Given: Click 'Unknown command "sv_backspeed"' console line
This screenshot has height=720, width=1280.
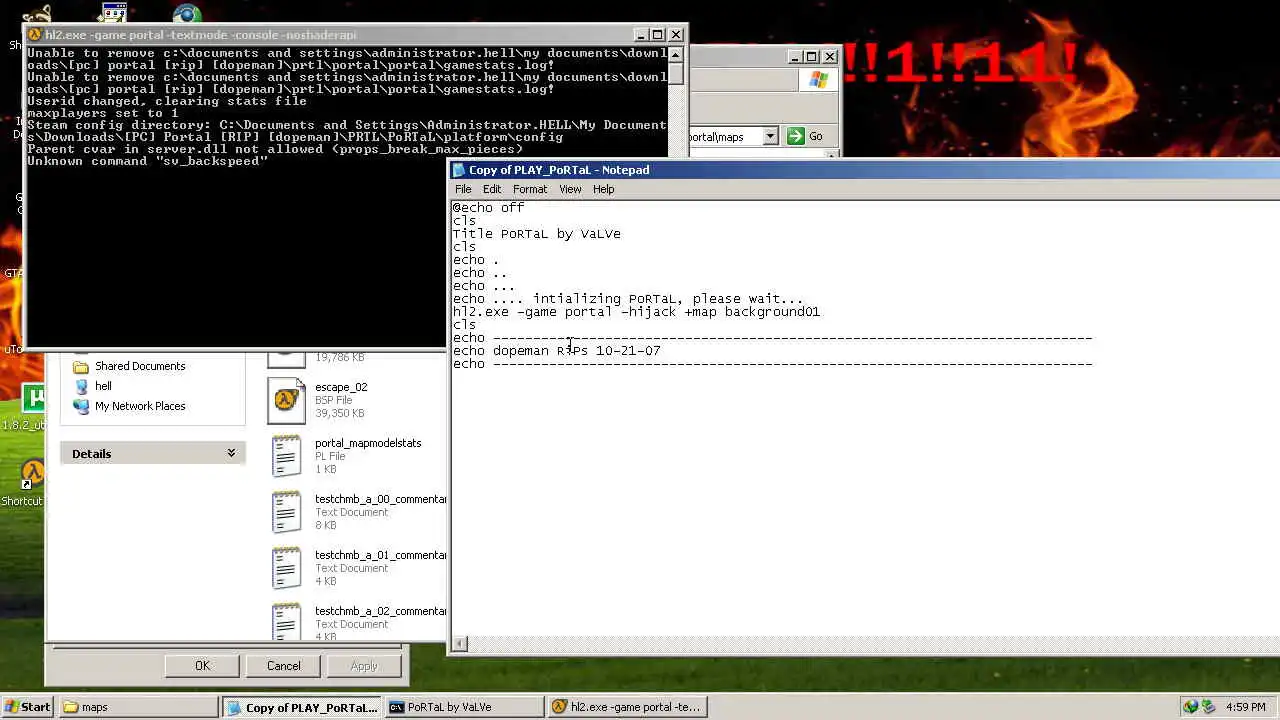Looking at the screenshot, I should click(x=147, y=161).
